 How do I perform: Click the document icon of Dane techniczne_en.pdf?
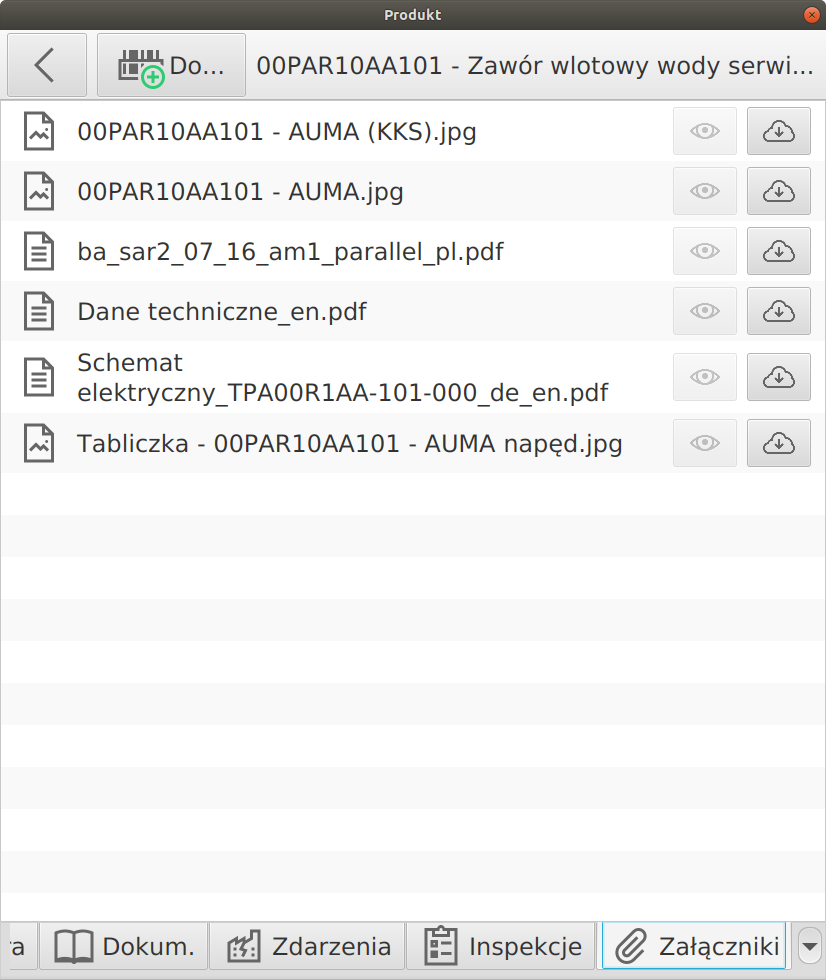tap(39, 311)
